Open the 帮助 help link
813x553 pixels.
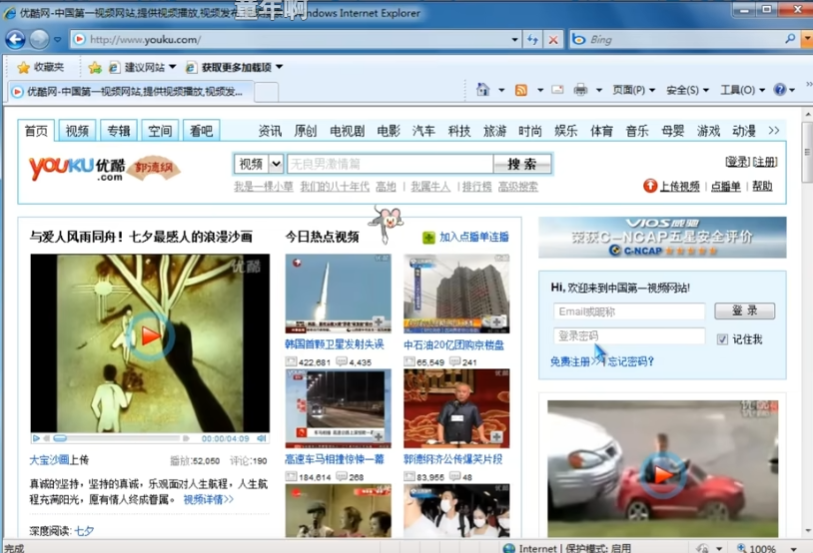[x=762, y=186]
